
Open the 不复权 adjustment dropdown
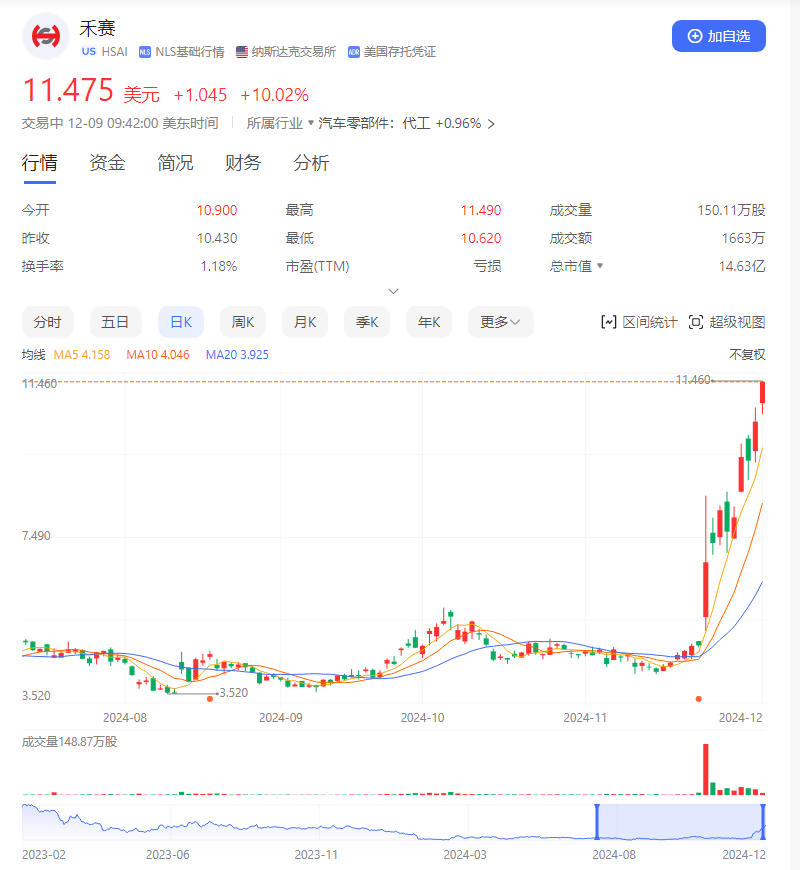click(747, 355)
